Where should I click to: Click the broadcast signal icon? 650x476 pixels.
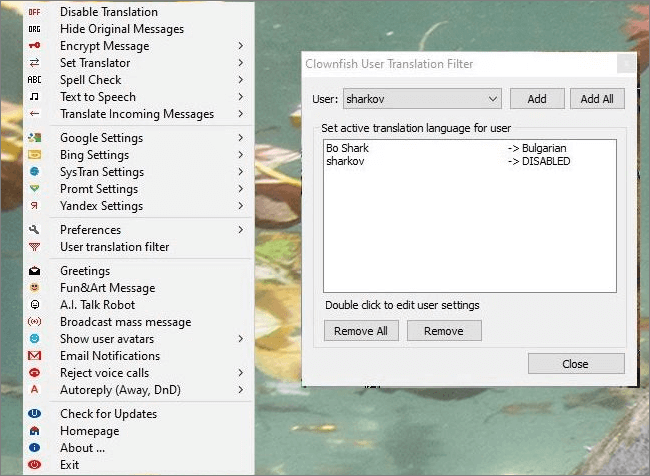pyautogui.click(x=34, y=322)
